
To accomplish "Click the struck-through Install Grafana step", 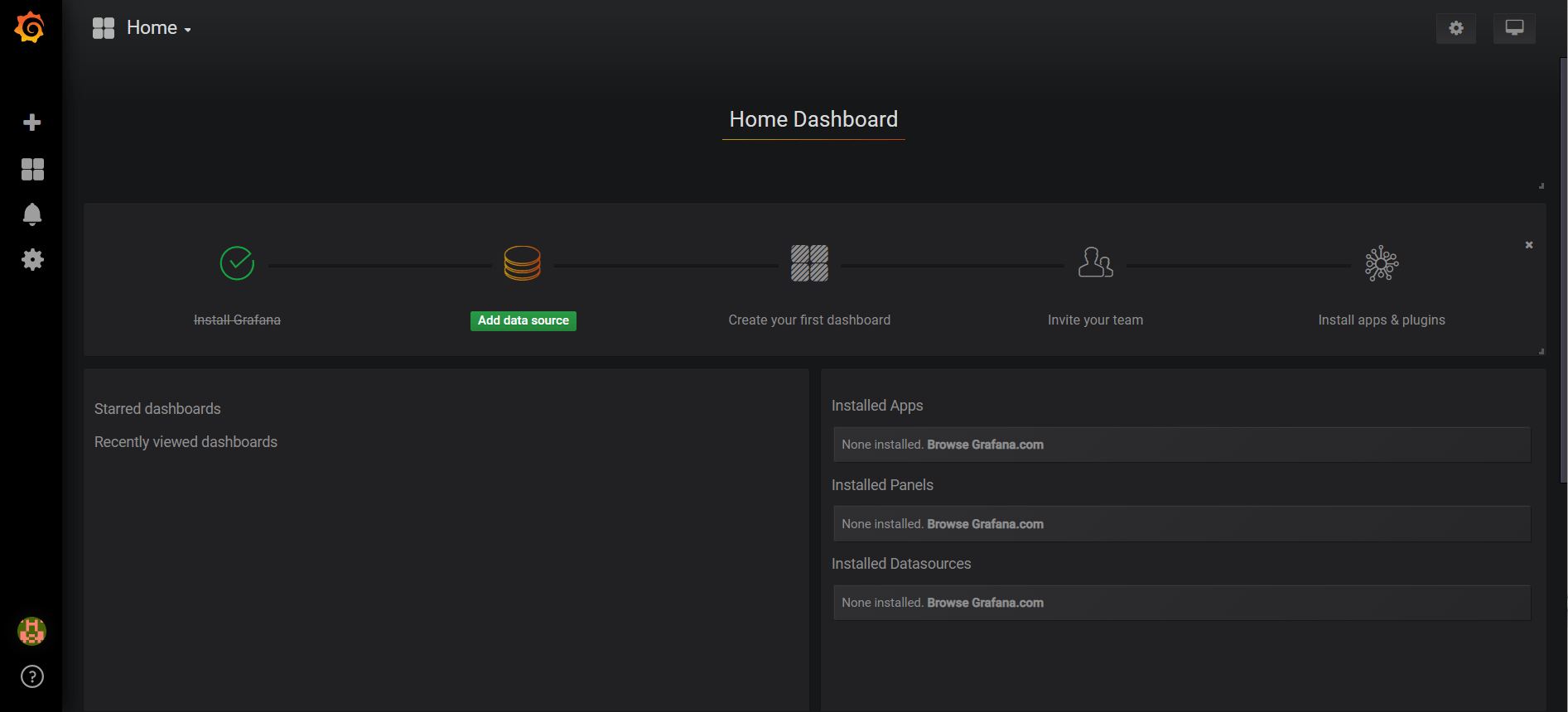I will point(237,320).
